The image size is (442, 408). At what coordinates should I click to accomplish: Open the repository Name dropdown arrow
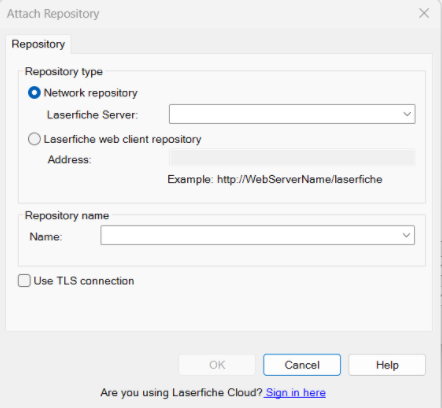[x=406, y=235]
